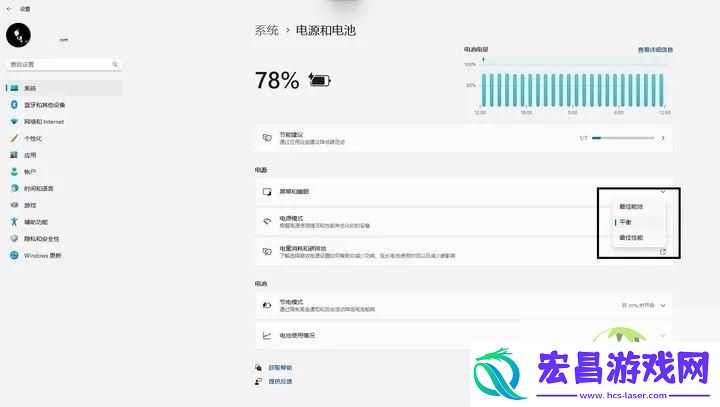Click the 78% battery percentage
Viewport: 720px width, 407px height.
tap(277, 80)
